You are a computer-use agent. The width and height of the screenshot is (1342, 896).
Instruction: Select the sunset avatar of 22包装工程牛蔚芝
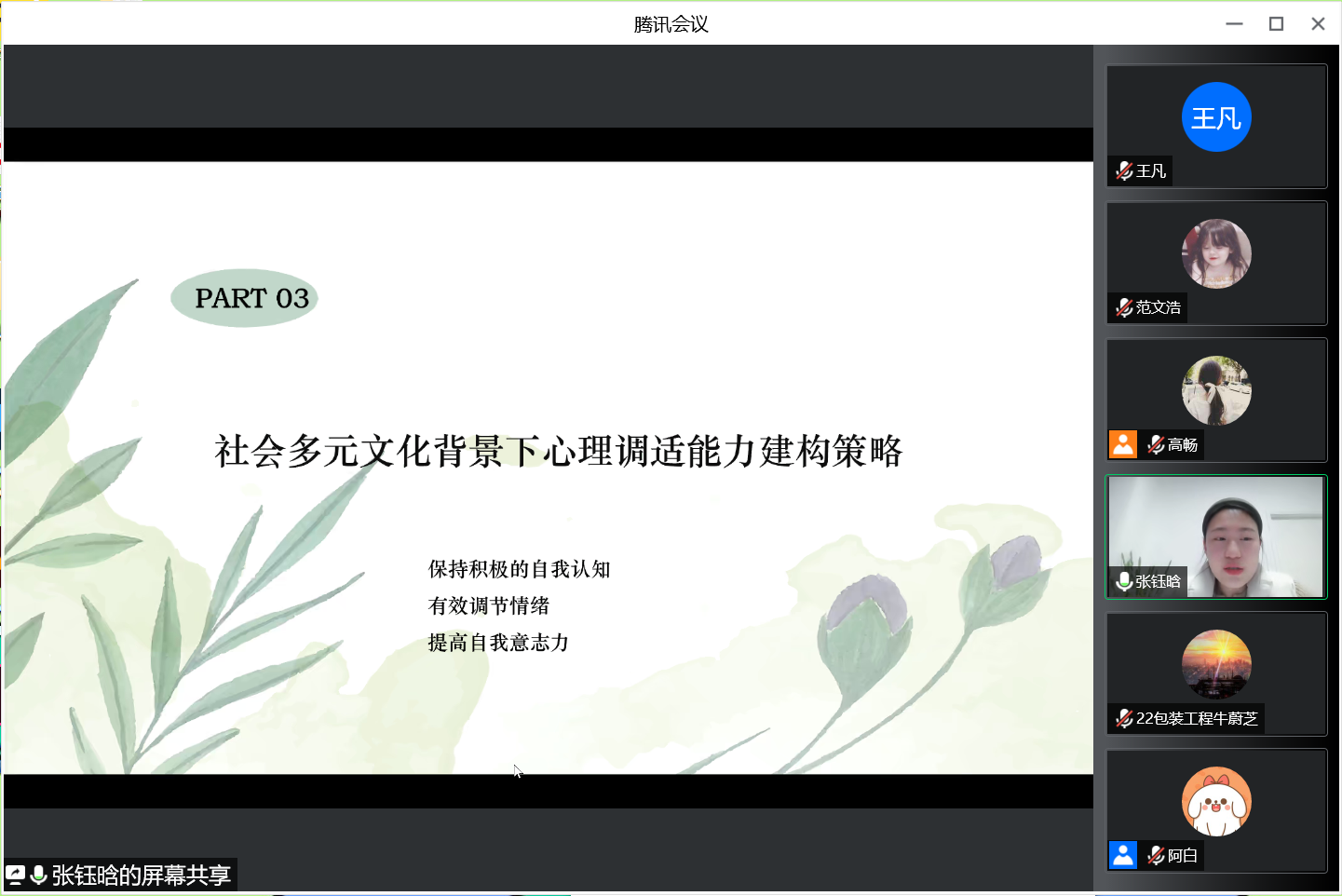tap(1215, 664)
